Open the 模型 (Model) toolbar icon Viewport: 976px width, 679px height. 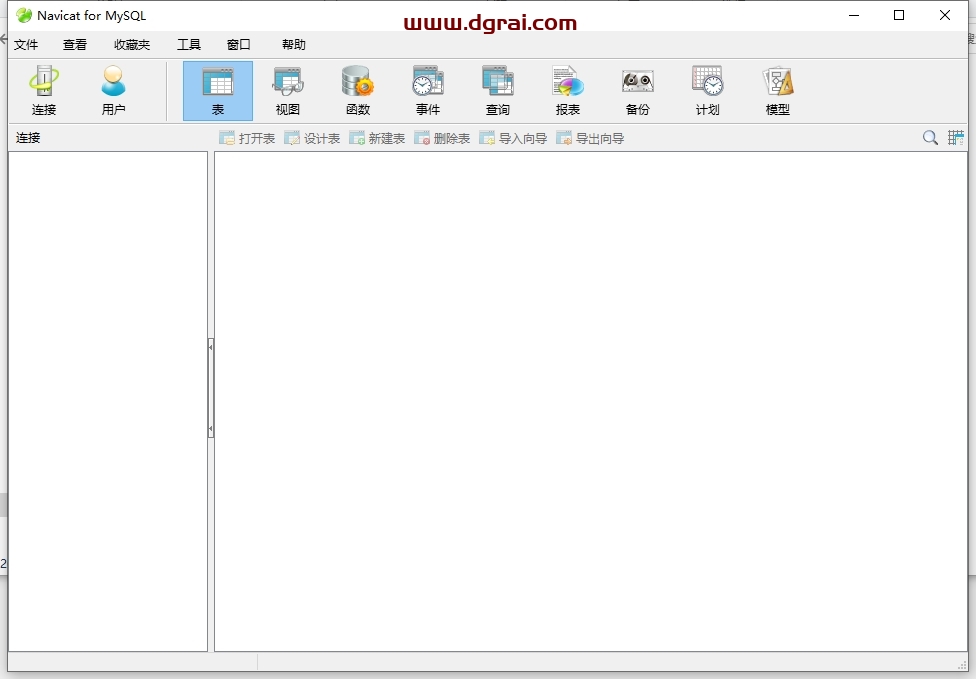point(777,91)
